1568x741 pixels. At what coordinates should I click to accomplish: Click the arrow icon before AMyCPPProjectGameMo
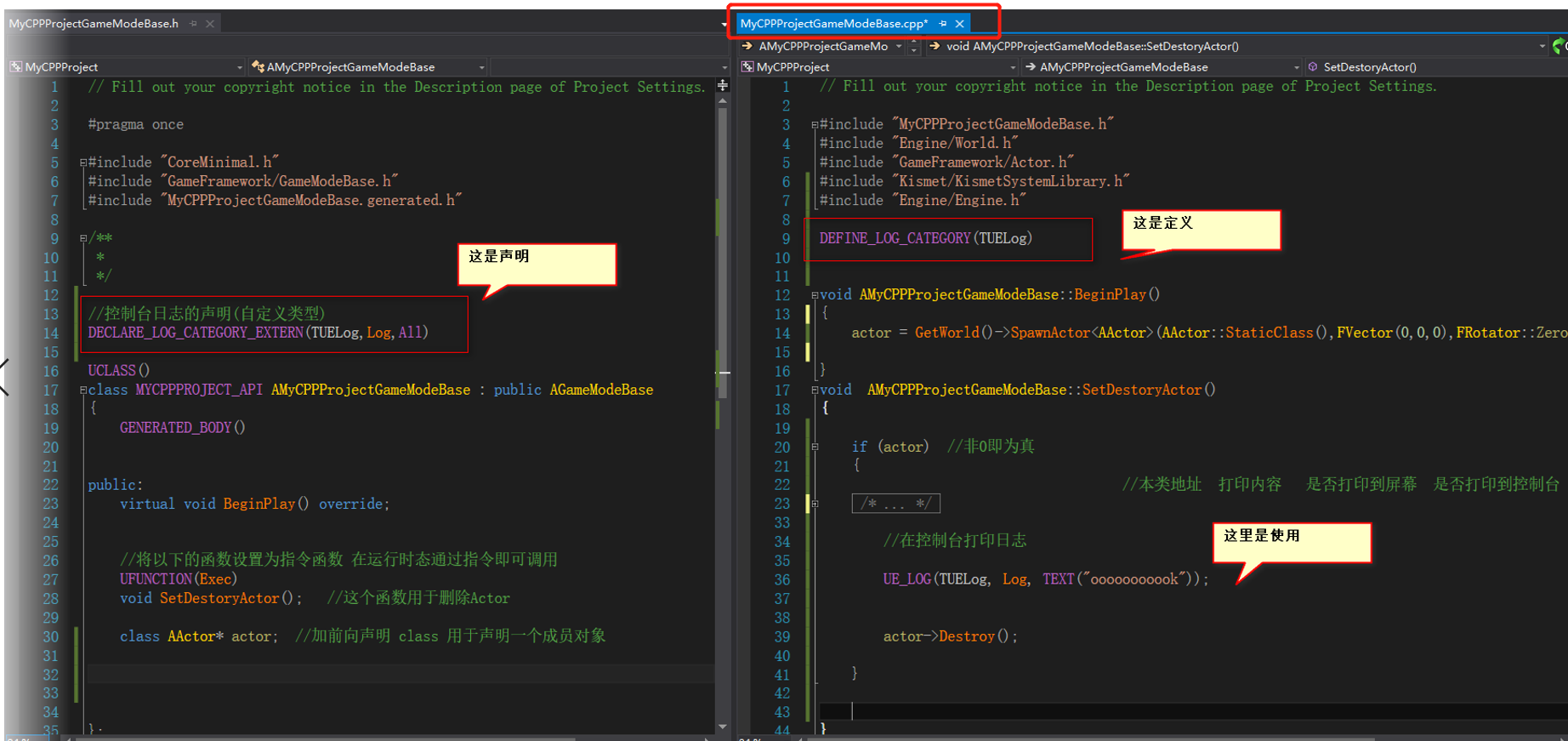747,46
